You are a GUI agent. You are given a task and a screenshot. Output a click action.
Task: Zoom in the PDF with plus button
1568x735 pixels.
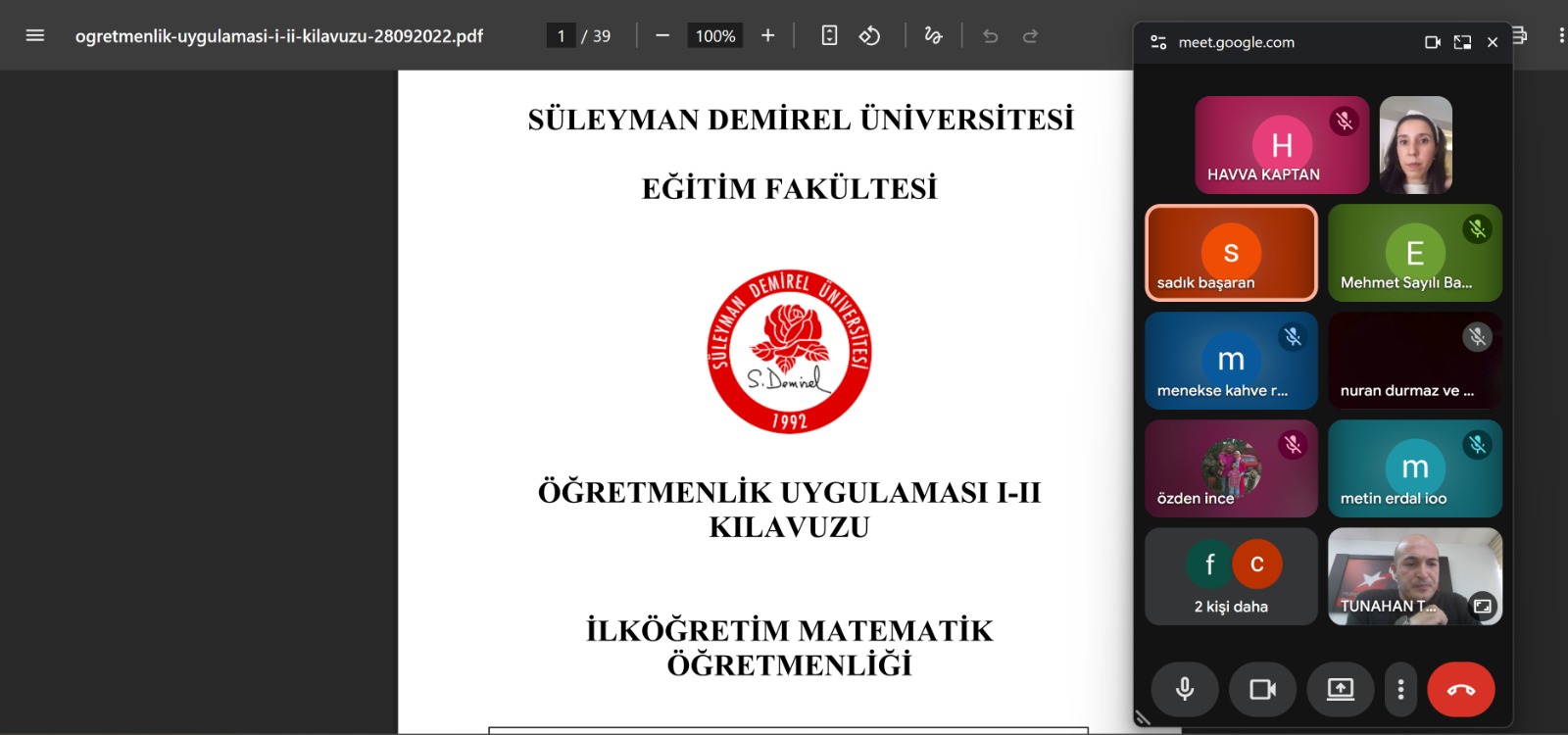tap(767, 36)
